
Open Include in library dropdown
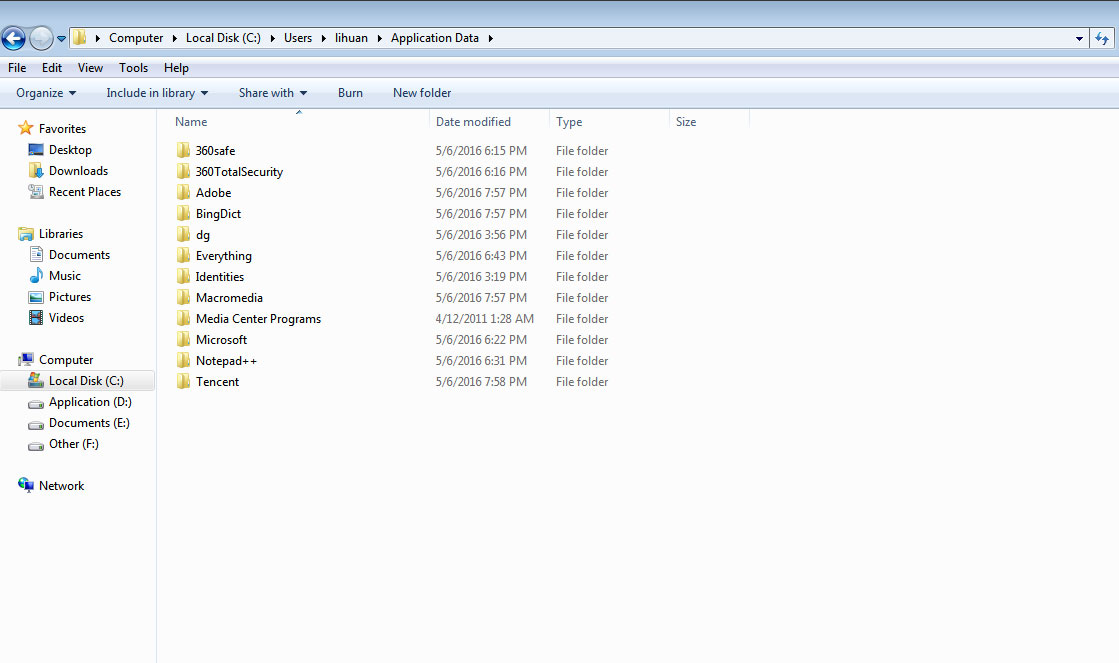pos(157,93)
